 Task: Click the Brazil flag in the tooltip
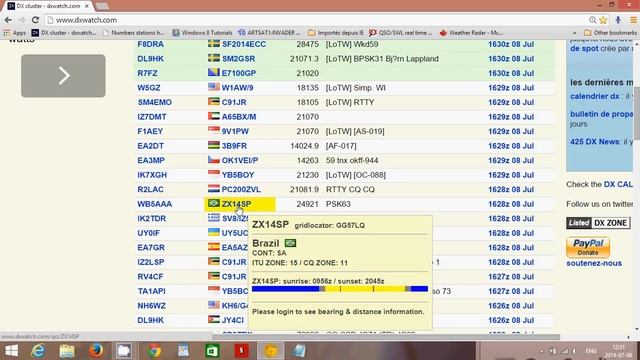click(290, 243)
